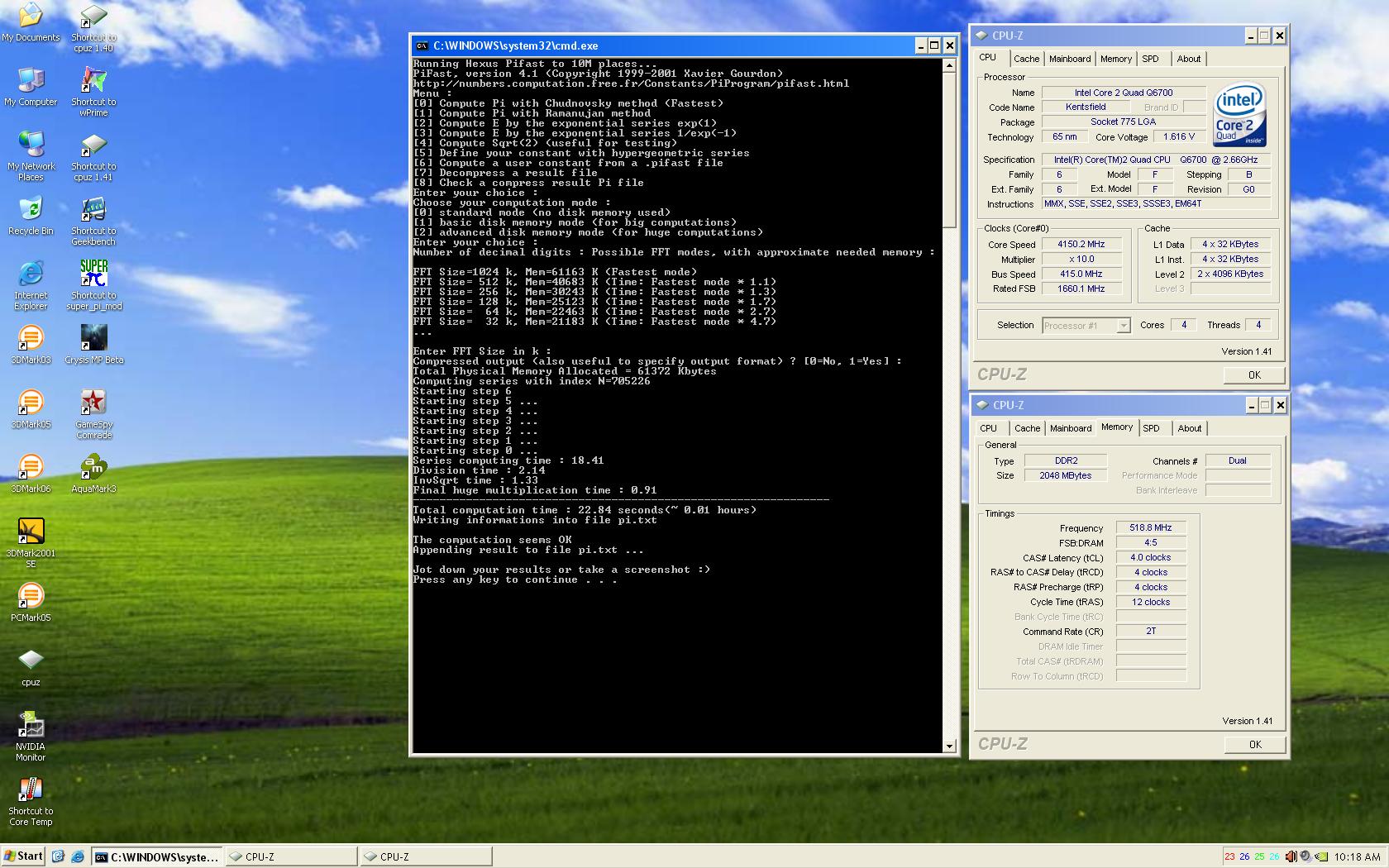This screenshot has height=868, width=1389.
Task: Click cmd window scrollbar up arrow
Action: pyautogui.click(x=949, y=64)
